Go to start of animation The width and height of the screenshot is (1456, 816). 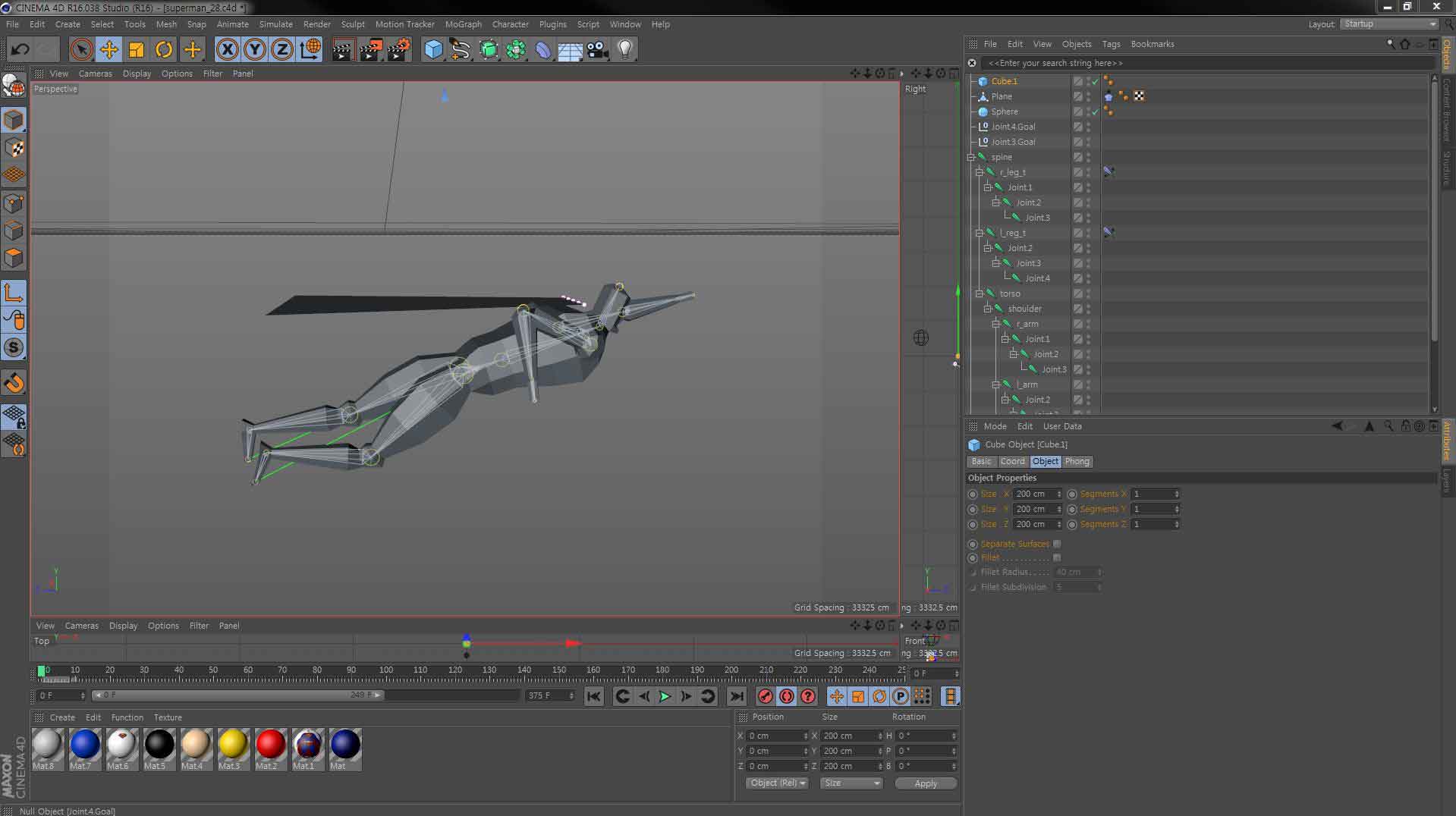[x=594, y=696]
